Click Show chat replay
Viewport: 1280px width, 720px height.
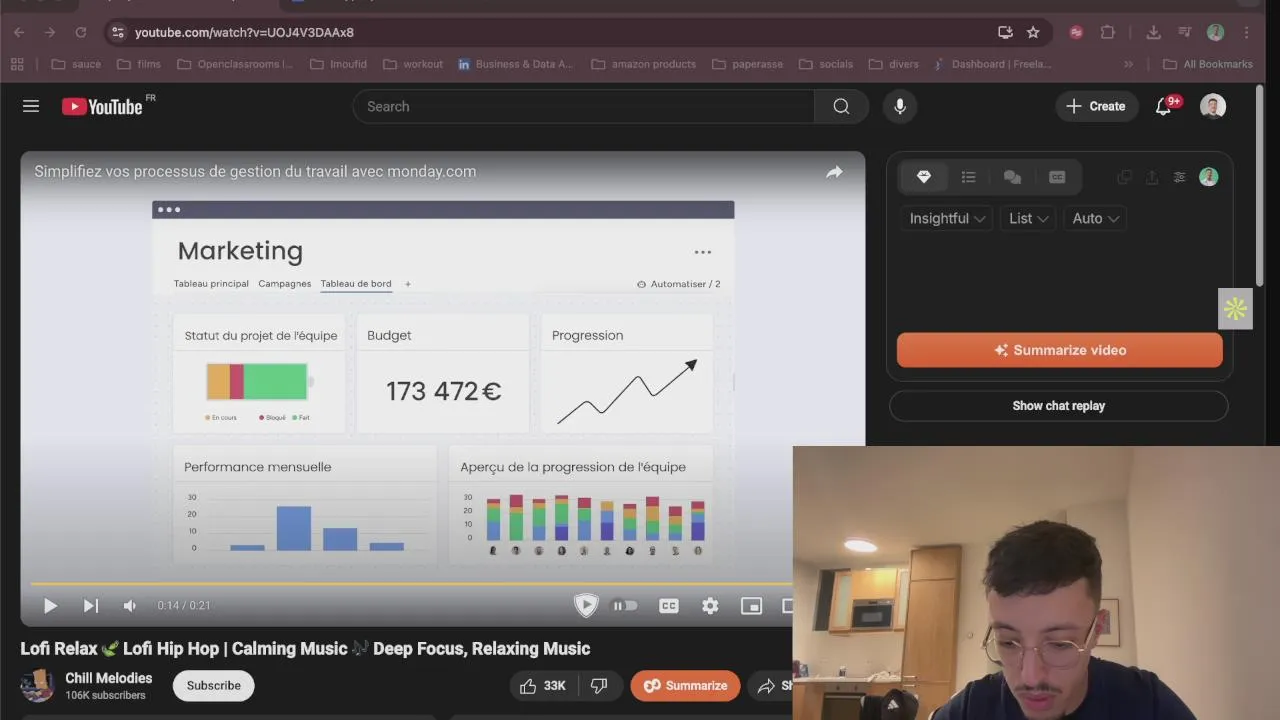pos(1059,406)
